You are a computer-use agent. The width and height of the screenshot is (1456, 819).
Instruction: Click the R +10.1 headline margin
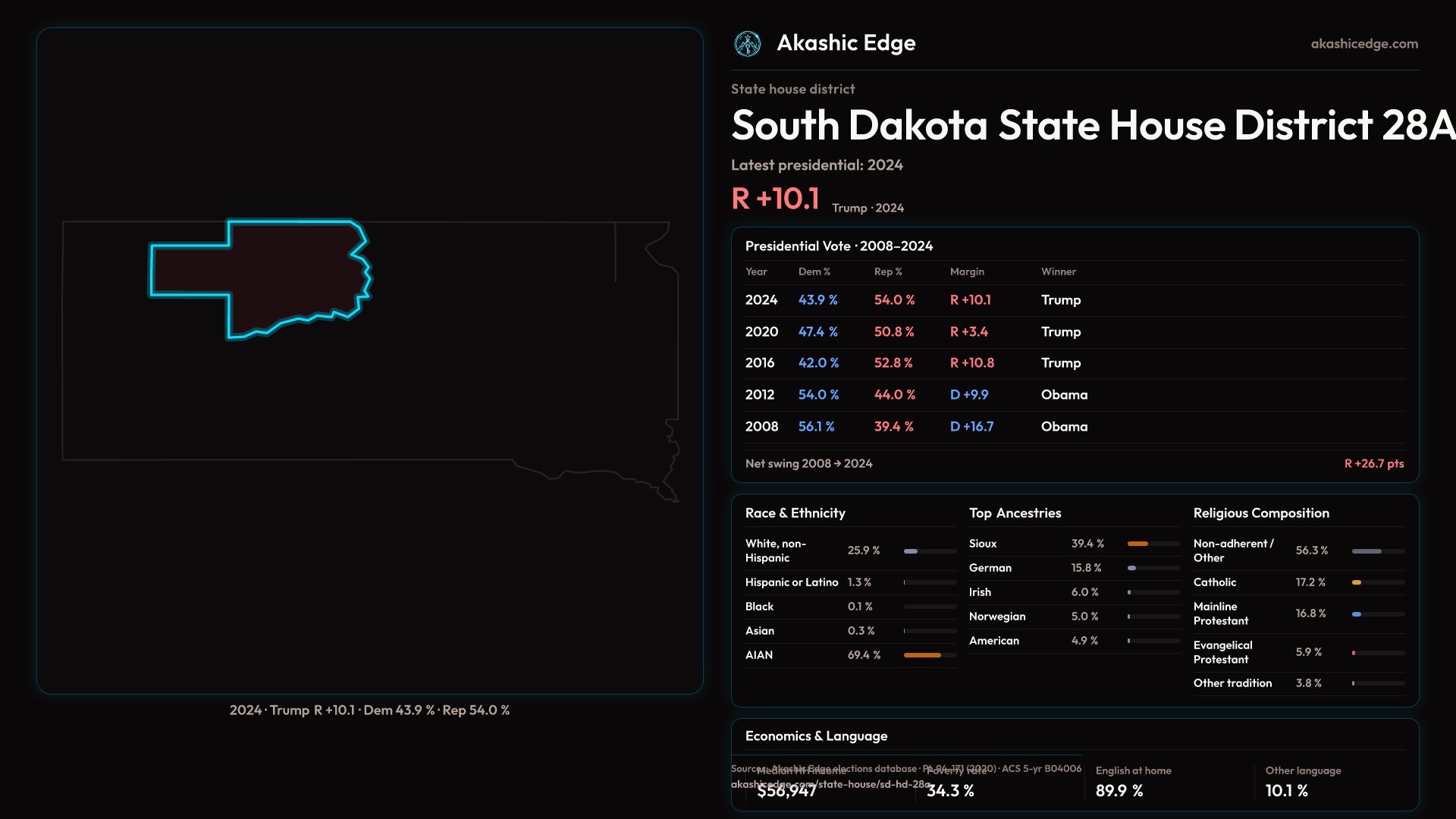coord(775,199)
